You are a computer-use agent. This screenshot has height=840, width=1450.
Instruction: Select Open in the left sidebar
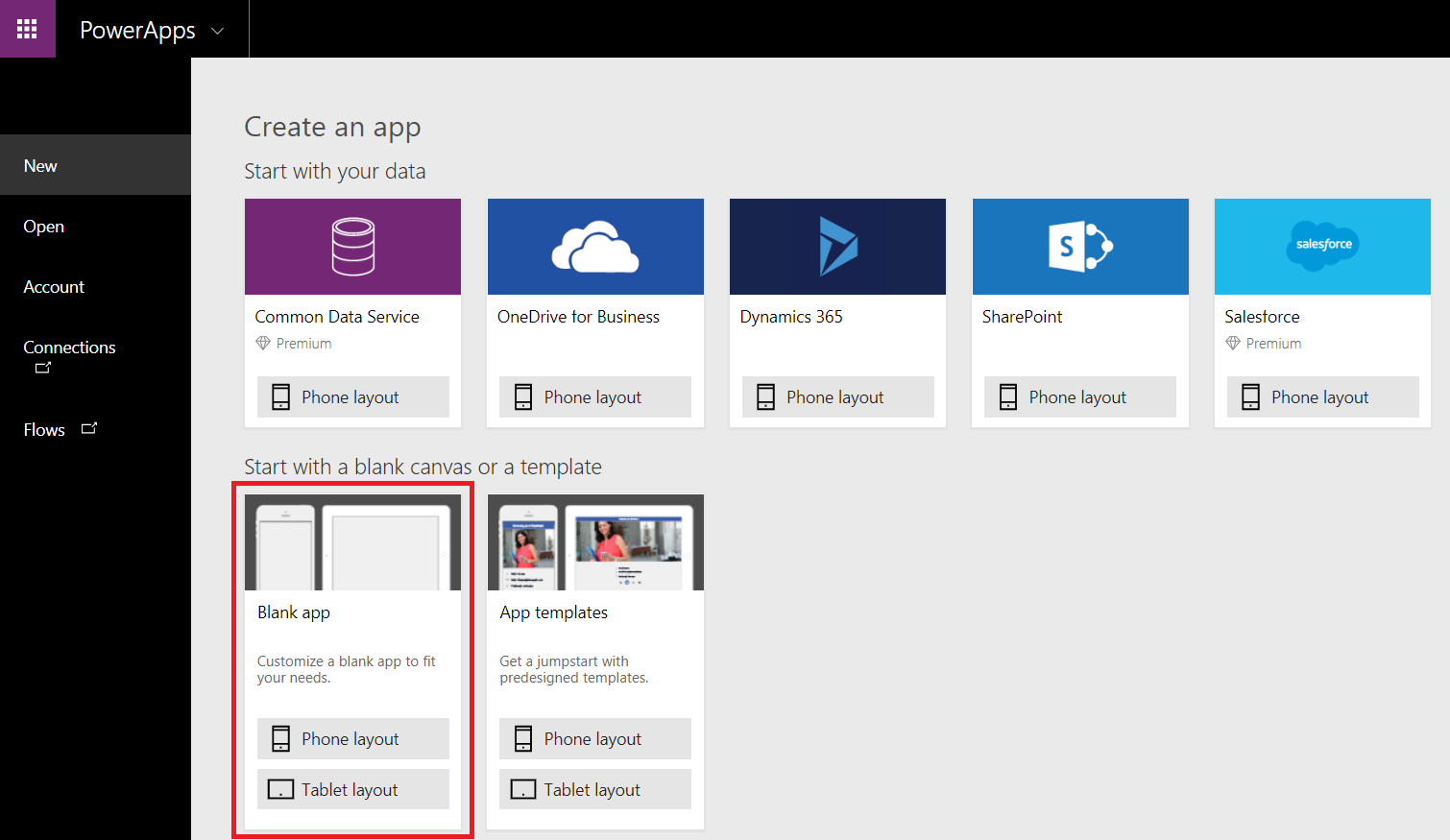coord(95,226)
